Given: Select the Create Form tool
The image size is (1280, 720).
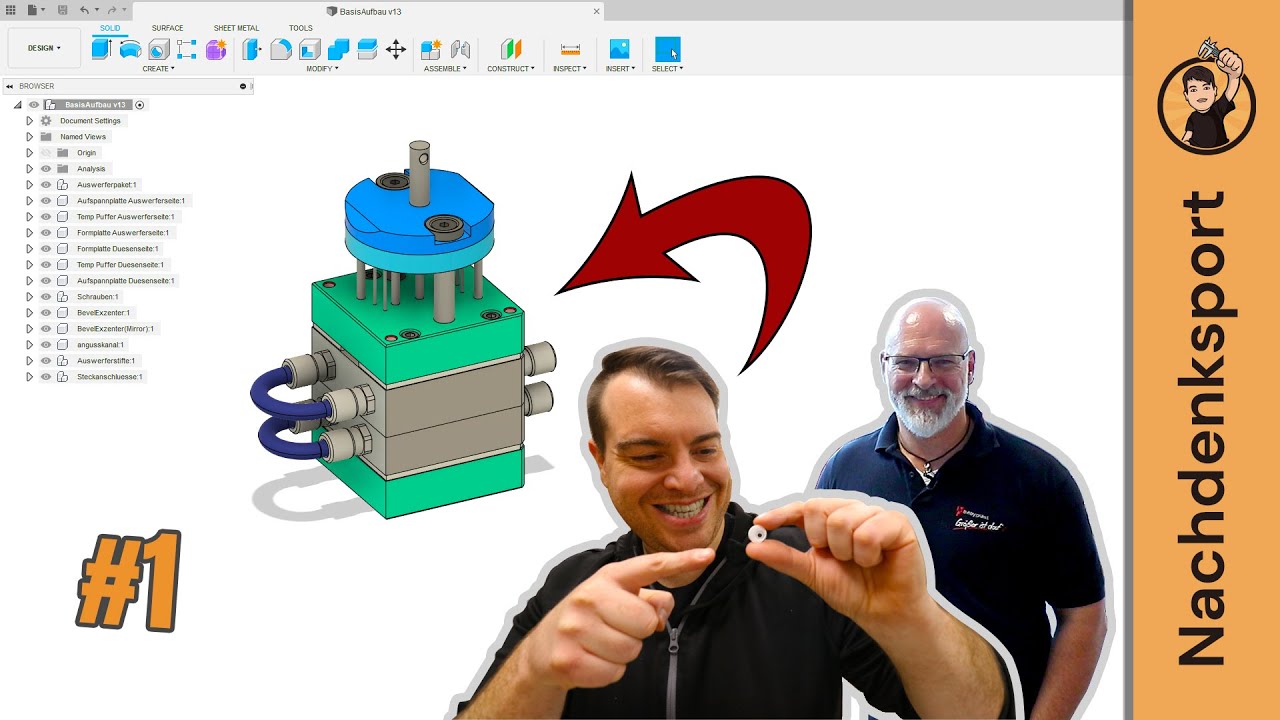Looking at the screenshot, I should coord(216,49).
